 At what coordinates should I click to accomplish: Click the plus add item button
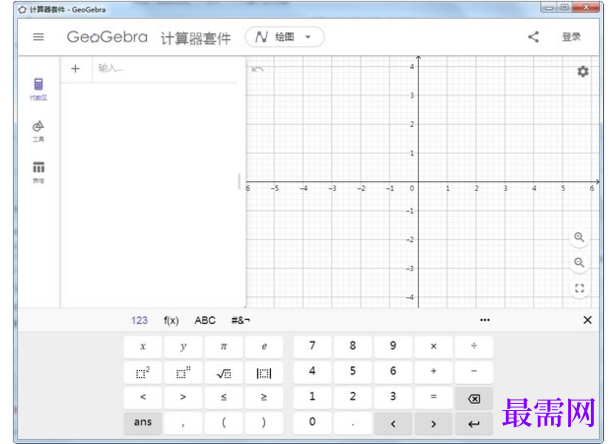tap(75, 69)
